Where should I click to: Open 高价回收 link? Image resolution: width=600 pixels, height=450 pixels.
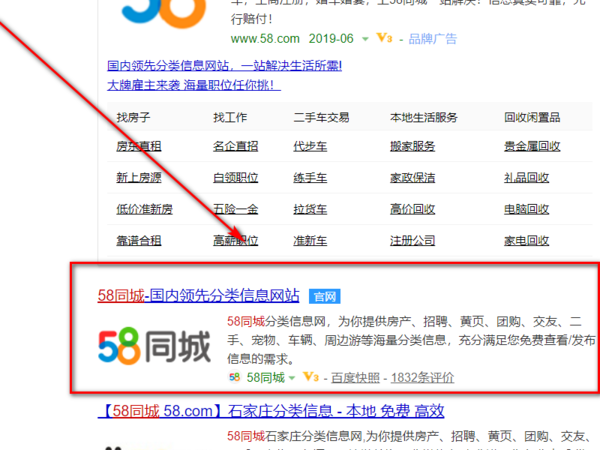[412, 209]
